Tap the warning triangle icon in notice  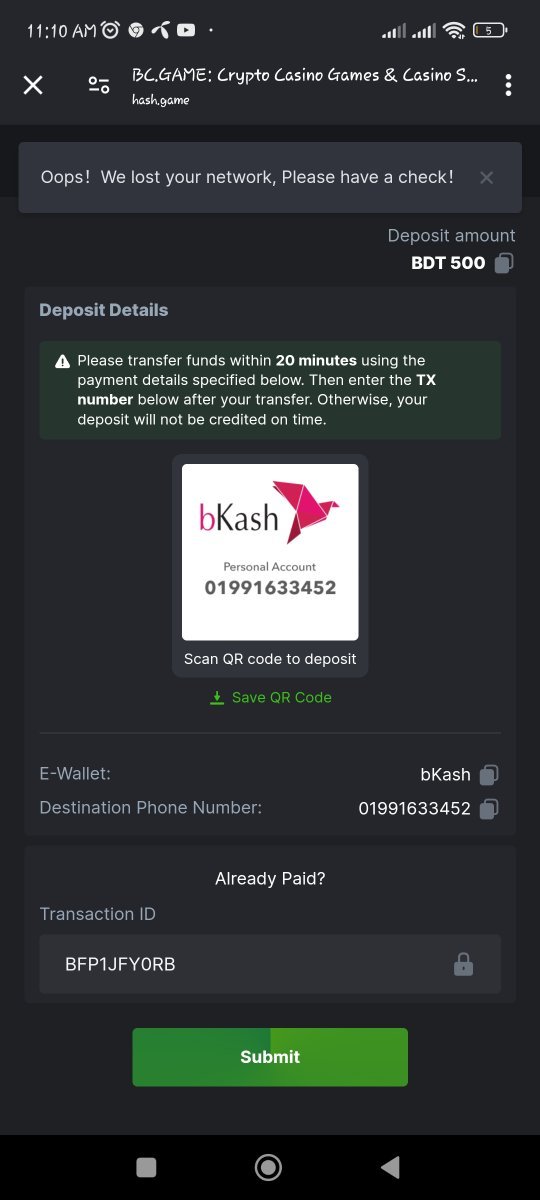tap(62, 361)
